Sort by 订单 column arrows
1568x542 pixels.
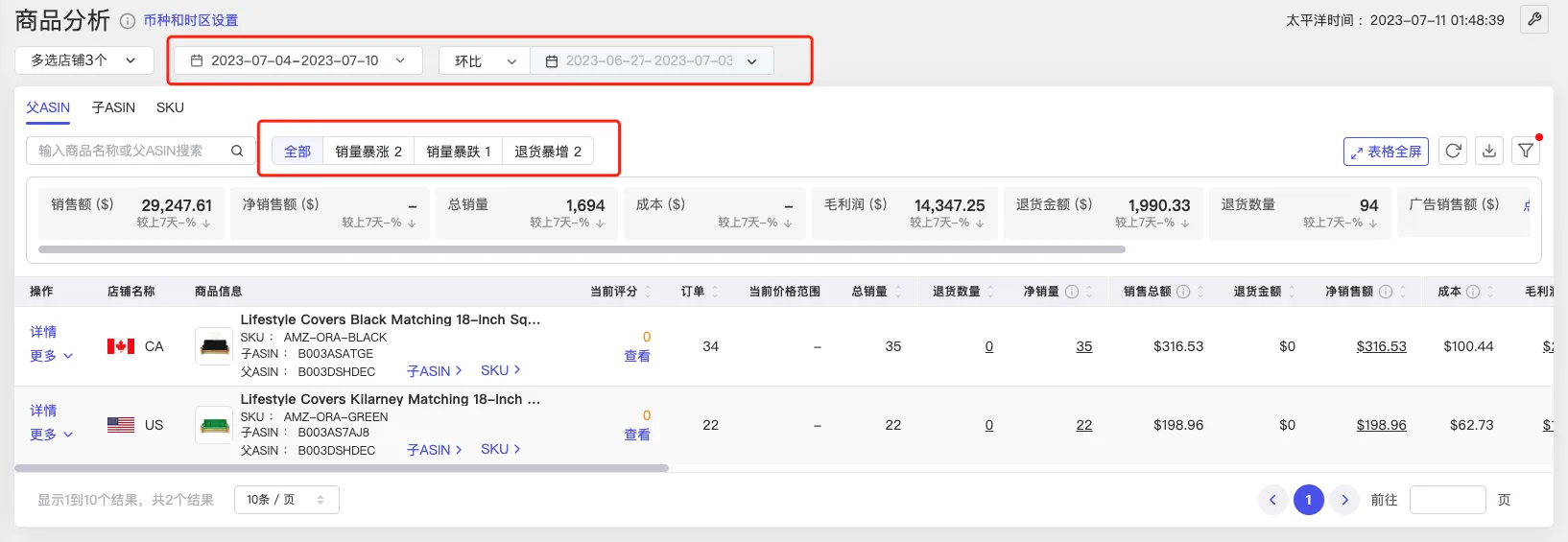[x=715, y=292]
